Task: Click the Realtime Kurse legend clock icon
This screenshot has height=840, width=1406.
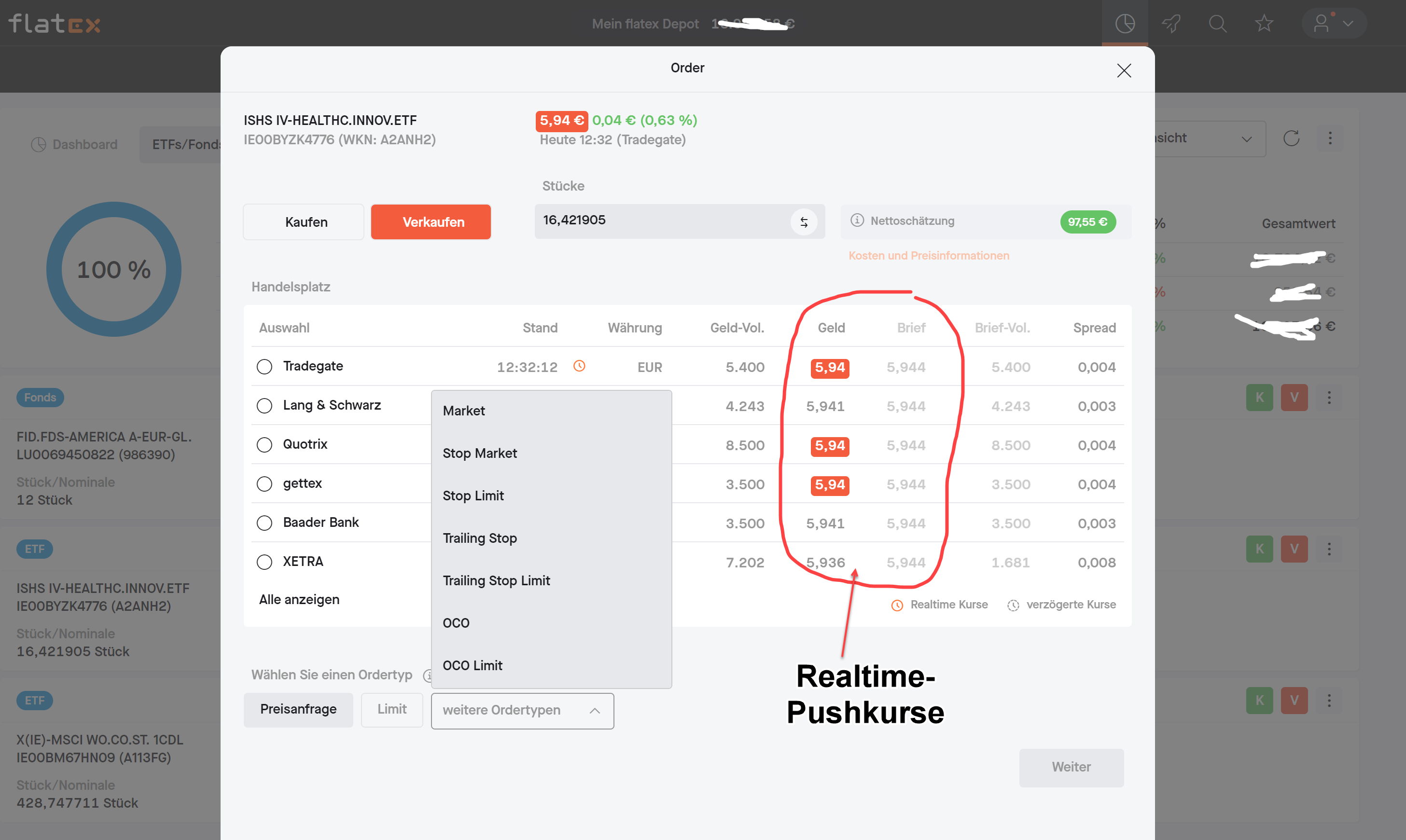Action: [897, 605]
